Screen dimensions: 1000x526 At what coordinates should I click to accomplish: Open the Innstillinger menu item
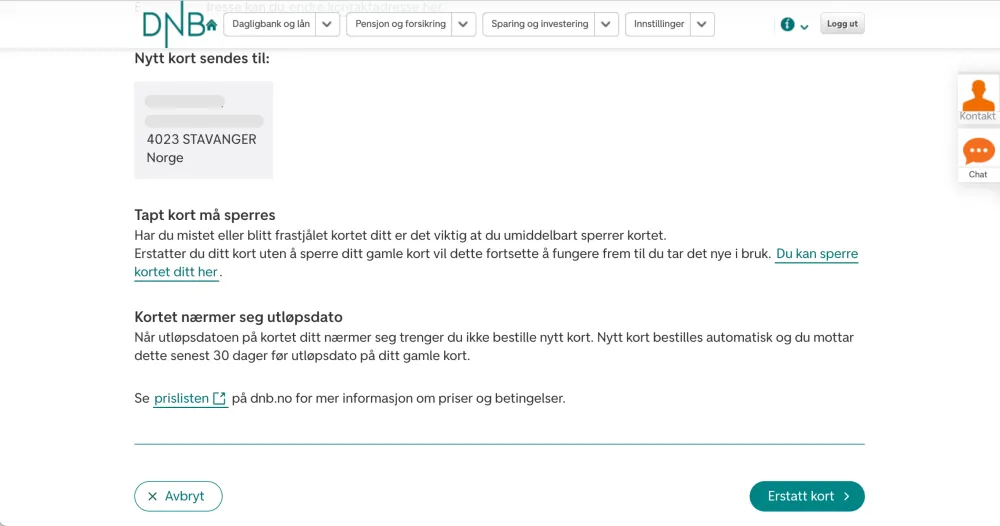click(x=659, y=24)
